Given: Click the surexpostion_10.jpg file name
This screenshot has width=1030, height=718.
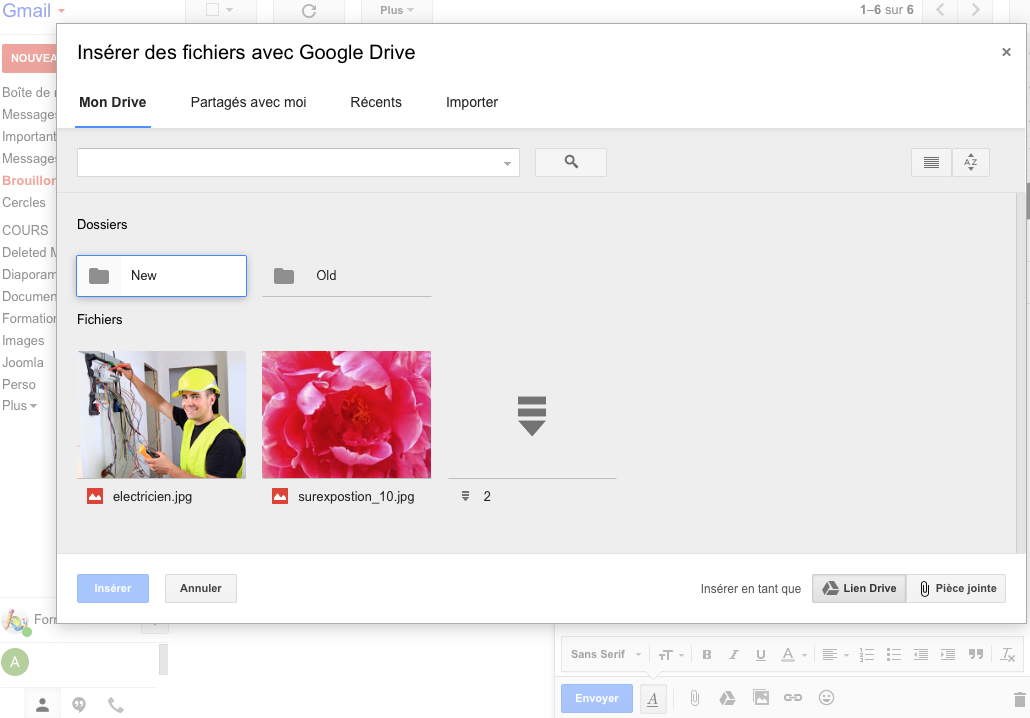Looking at the screenshot, I should coord(356,497).
